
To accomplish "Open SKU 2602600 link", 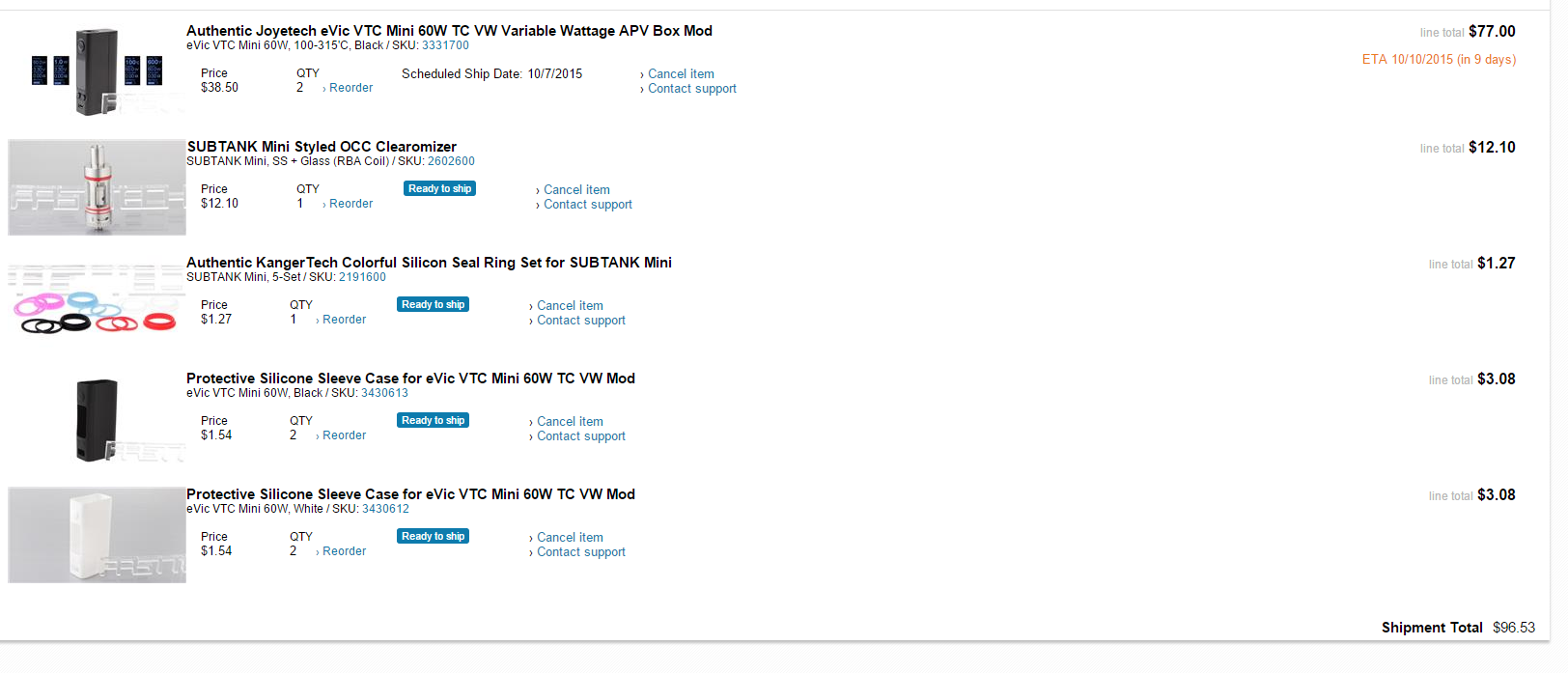I will click(451, 161).
